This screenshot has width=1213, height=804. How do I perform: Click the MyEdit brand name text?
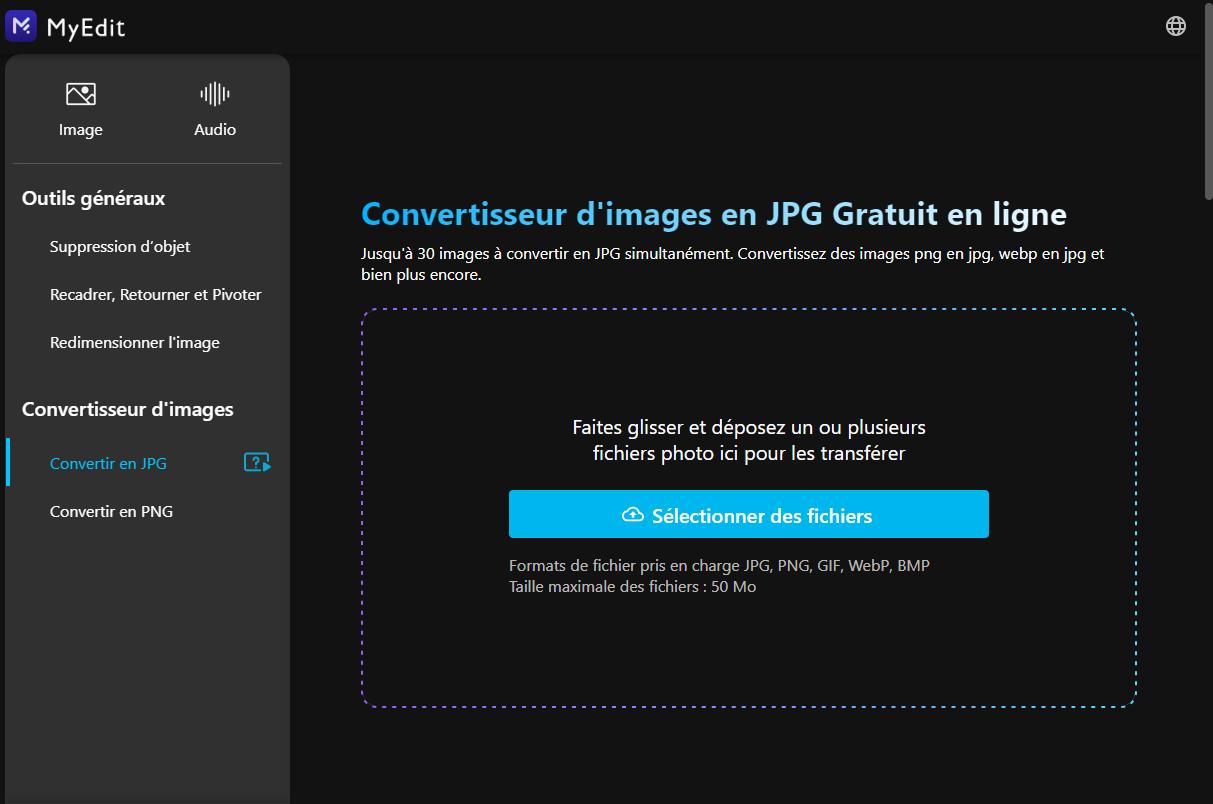click(x=86, y=27)
